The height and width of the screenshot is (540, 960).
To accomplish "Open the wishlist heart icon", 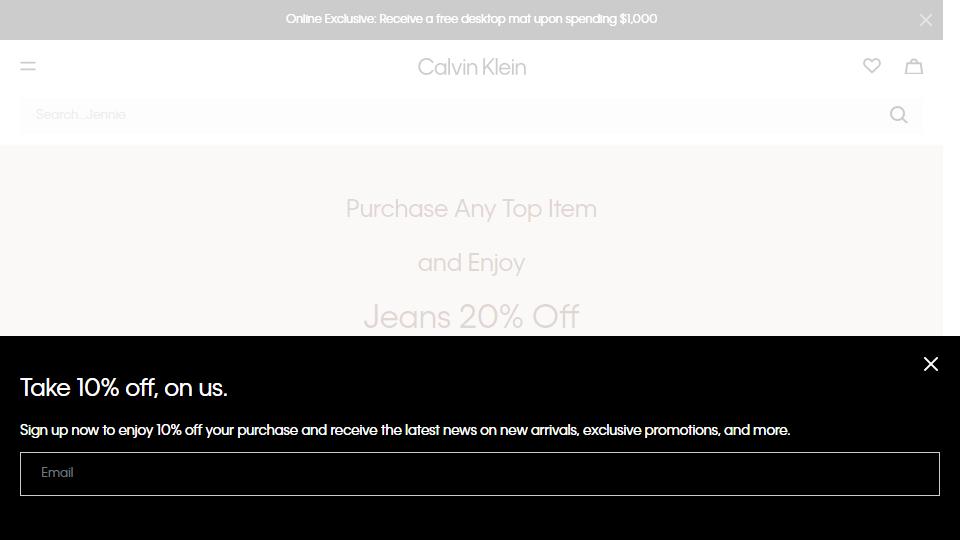I will (872, 66).
